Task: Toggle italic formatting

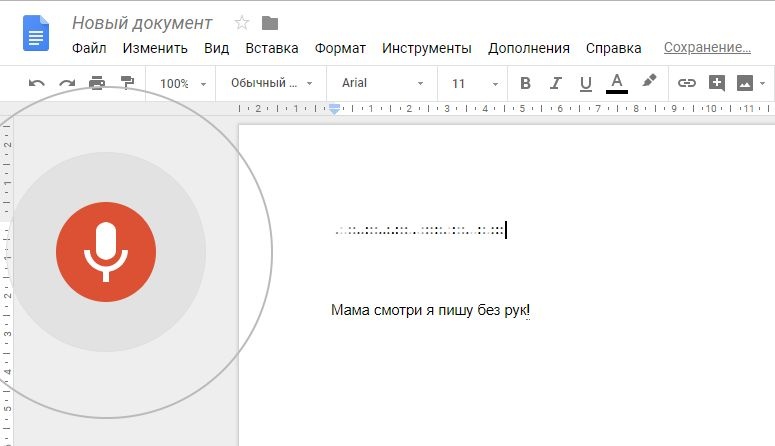Action: (556, 83)
